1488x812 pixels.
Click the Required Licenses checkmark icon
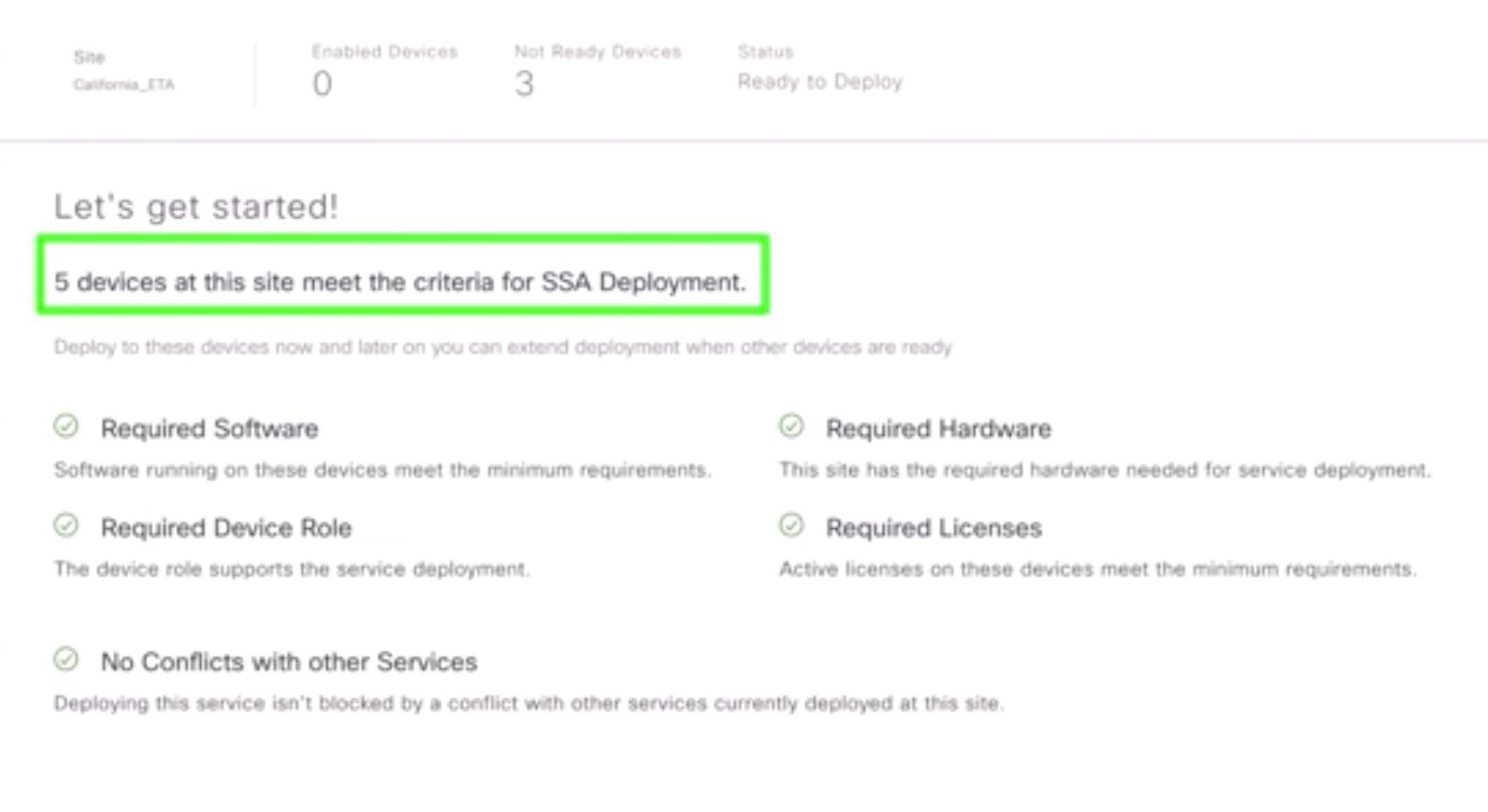click(x=791, y=525)
